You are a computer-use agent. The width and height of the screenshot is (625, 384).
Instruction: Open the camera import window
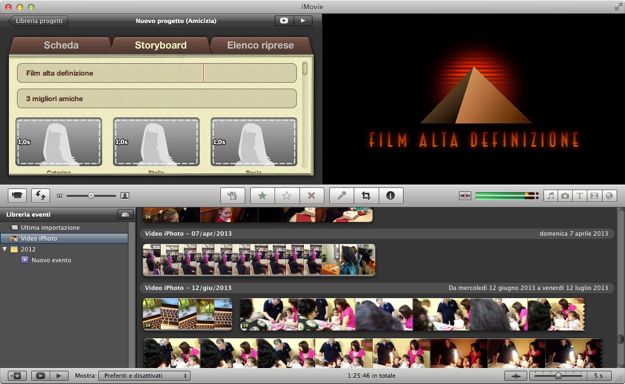click(x=17, y=196)
